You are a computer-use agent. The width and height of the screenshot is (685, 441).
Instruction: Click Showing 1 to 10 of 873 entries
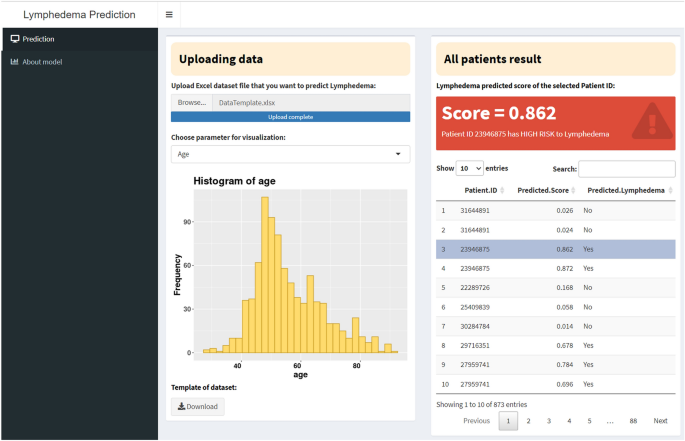click(481, 405)
